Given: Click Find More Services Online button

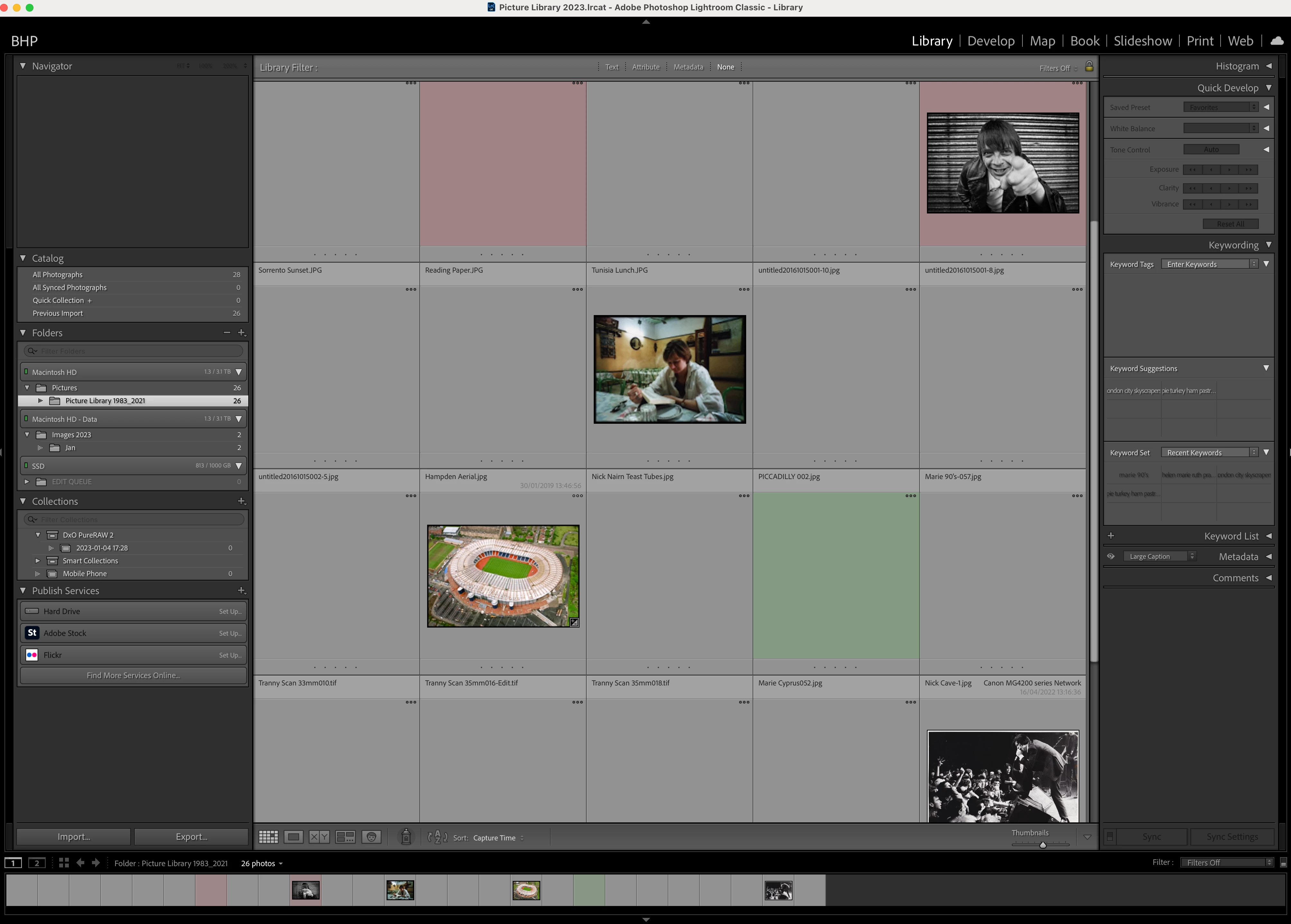Looking at the screenshot, I should pos(133,675).
